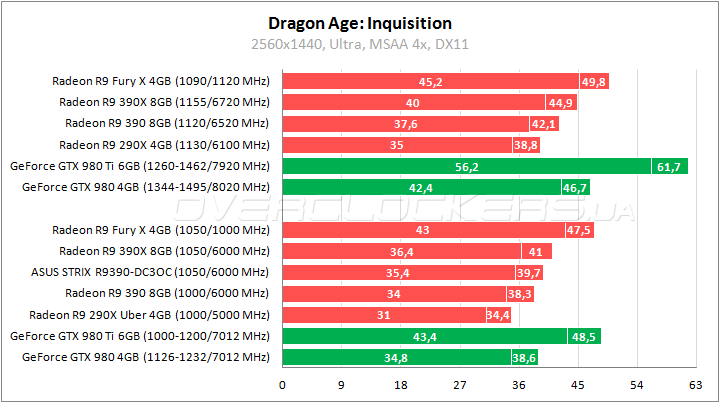Click the 38,6 value on the bottom green bar

click(525, 356)
